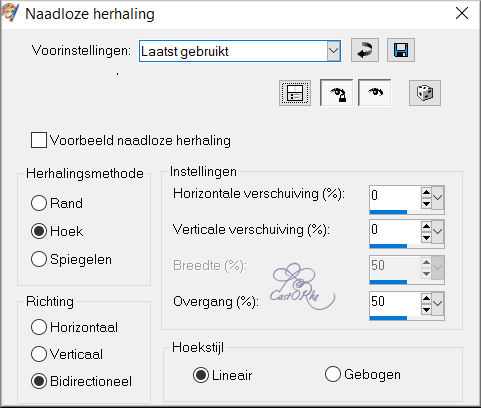Expand the Horizontale verschuiving dropdown arrow

438,197
